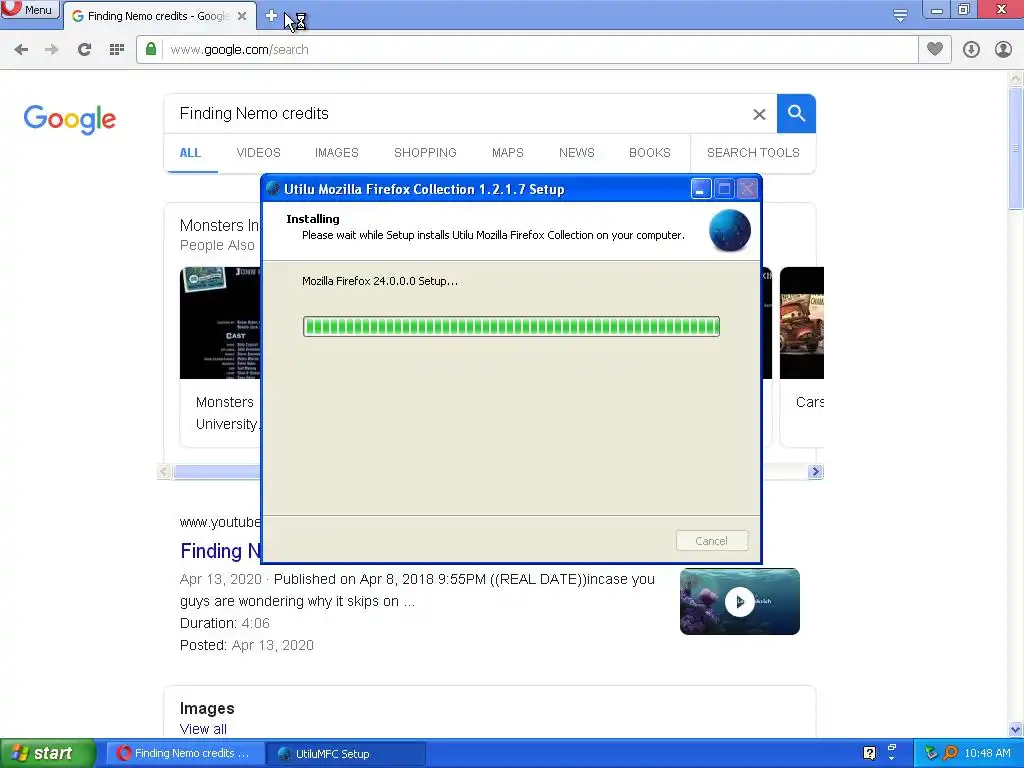Click the security shield tray icon
1024x768 pixels.
(931, 753)
